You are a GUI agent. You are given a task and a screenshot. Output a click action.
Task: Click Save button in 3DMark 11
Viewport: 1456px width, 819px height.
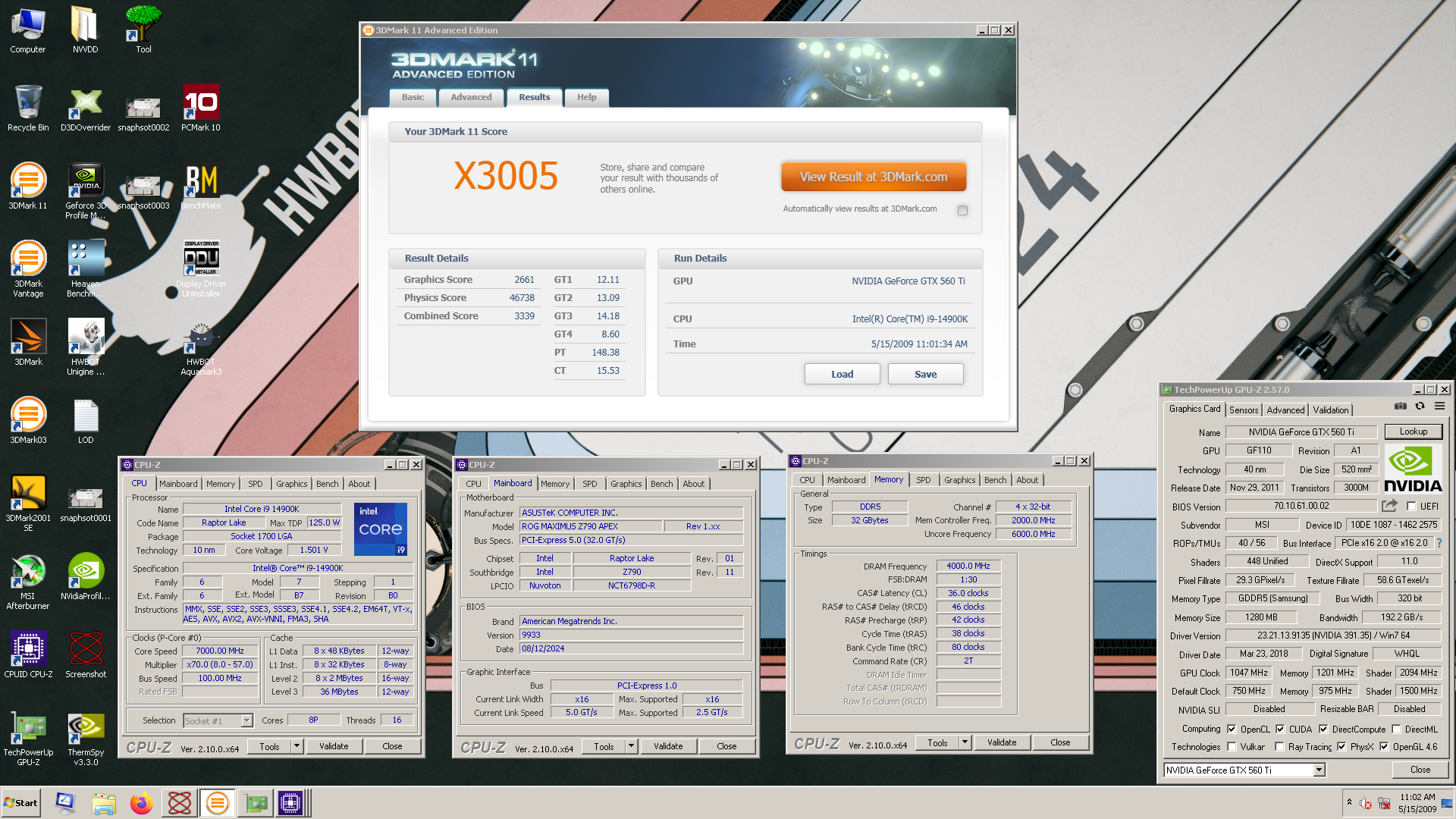[925, 374]
